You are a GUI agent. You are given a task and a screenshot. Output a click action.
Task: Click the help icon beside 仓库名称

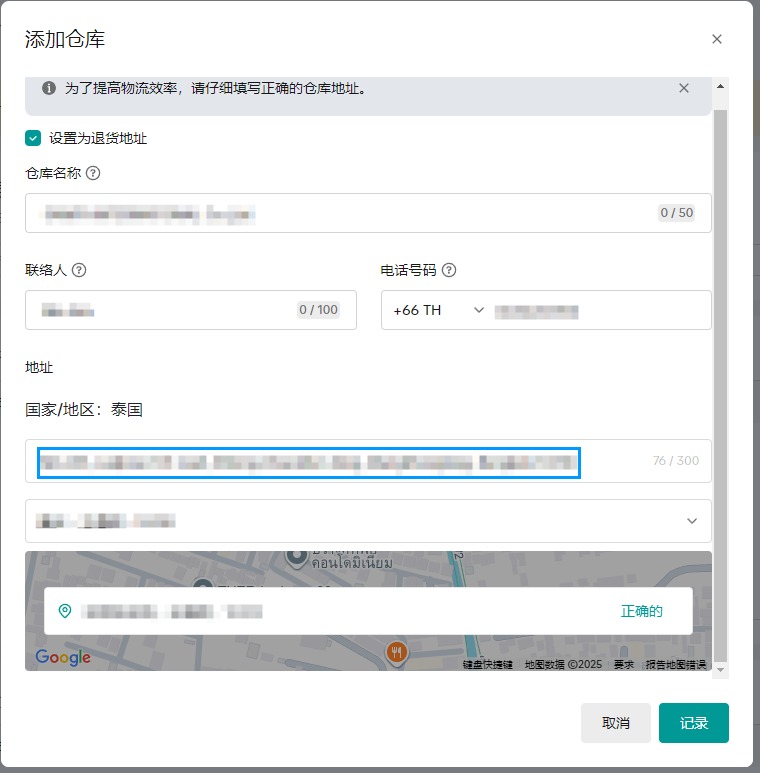pyautogui.click(x=93, y=173)
